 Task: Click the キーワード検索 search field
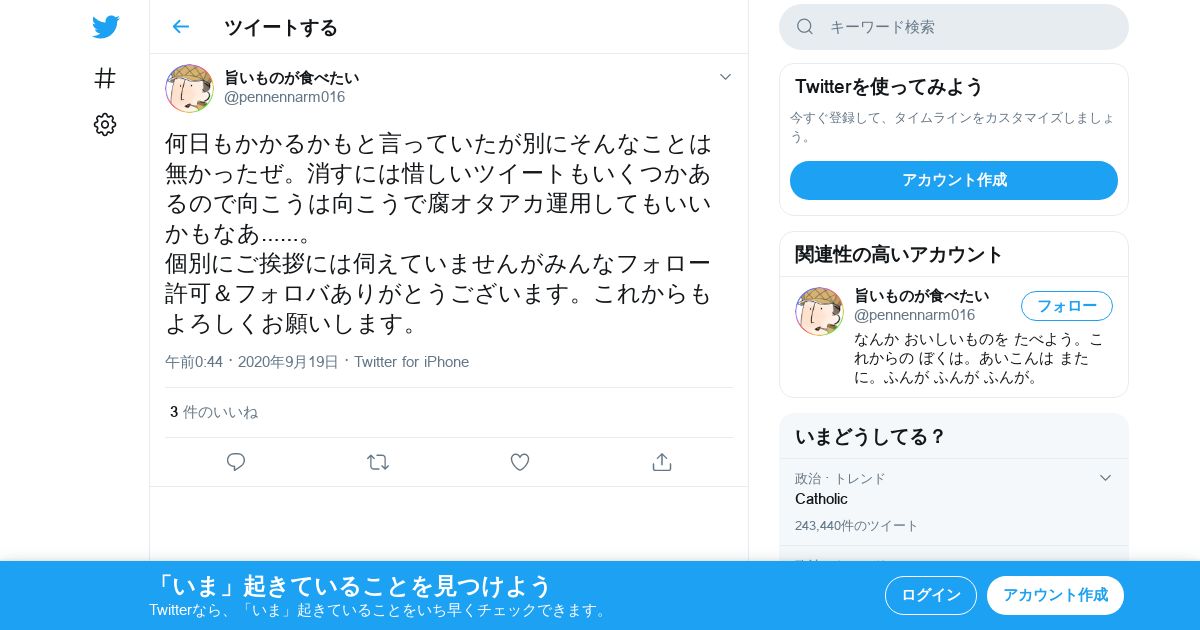(x=954, y=27)
